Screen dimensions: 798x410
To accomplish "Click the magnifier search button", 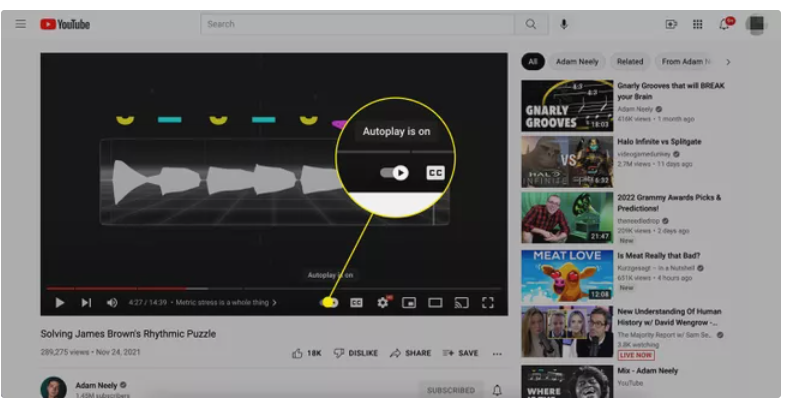I will coord(531,24).
